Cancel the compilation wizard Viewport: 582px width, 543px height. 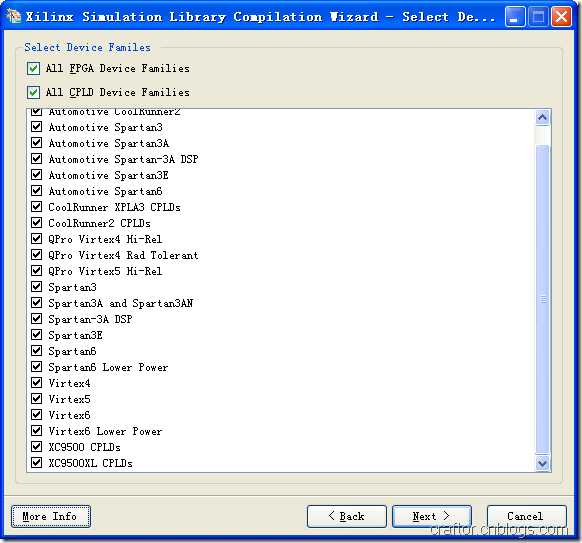[x=527, y=516]
